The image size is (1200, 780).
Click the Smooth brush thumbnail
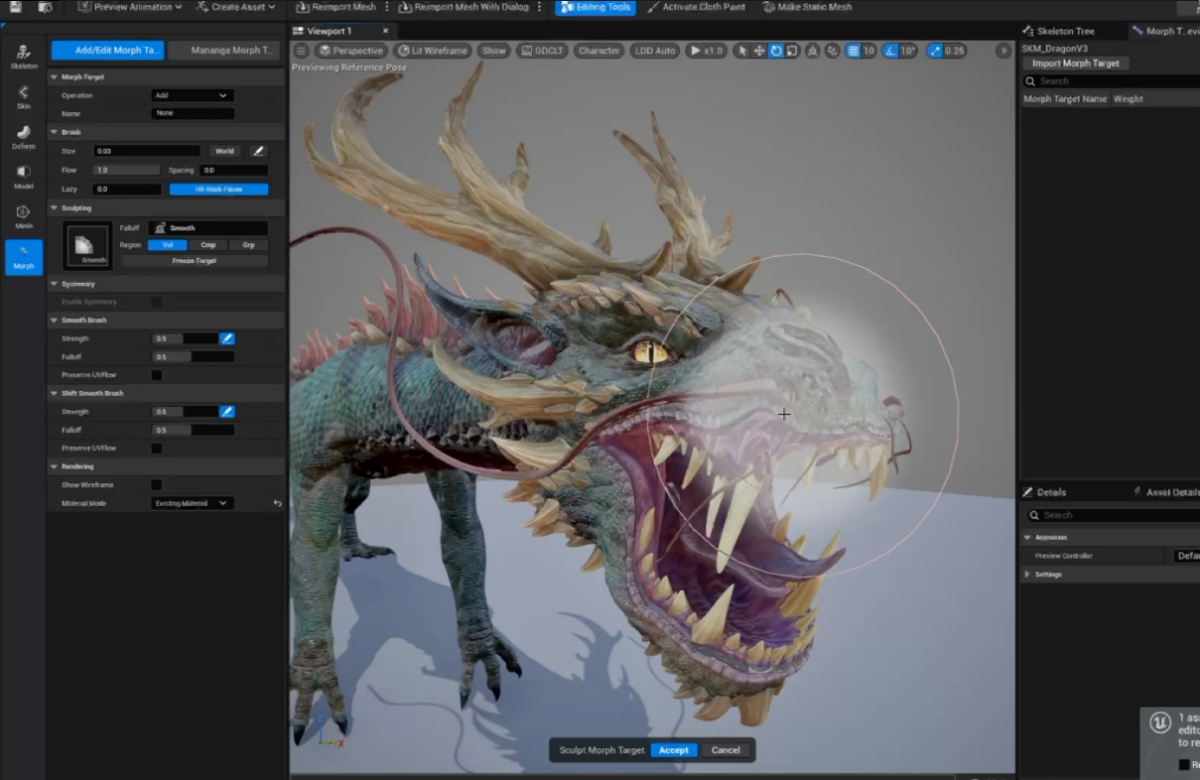coord(88,246)
